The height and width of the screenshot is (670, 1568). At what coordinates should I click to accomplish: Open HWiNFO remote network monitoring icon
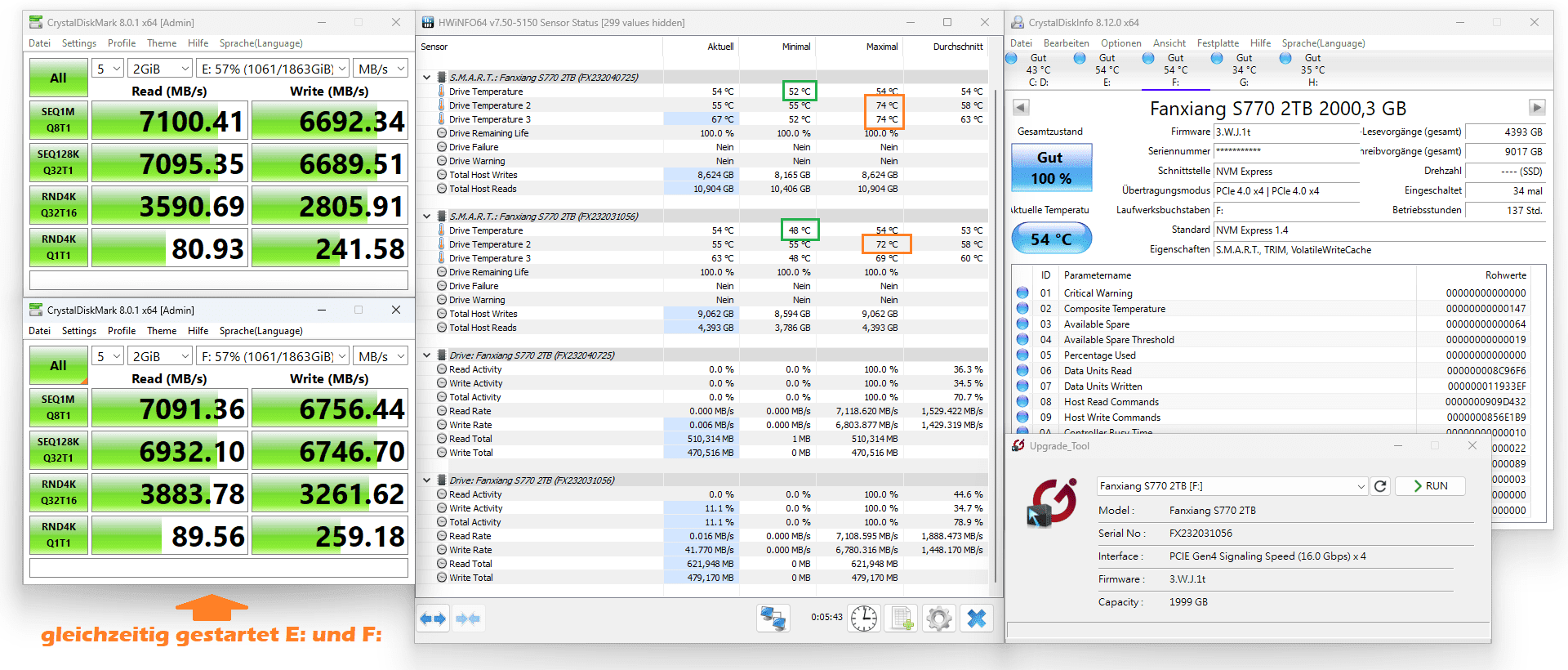pos(773,619)
